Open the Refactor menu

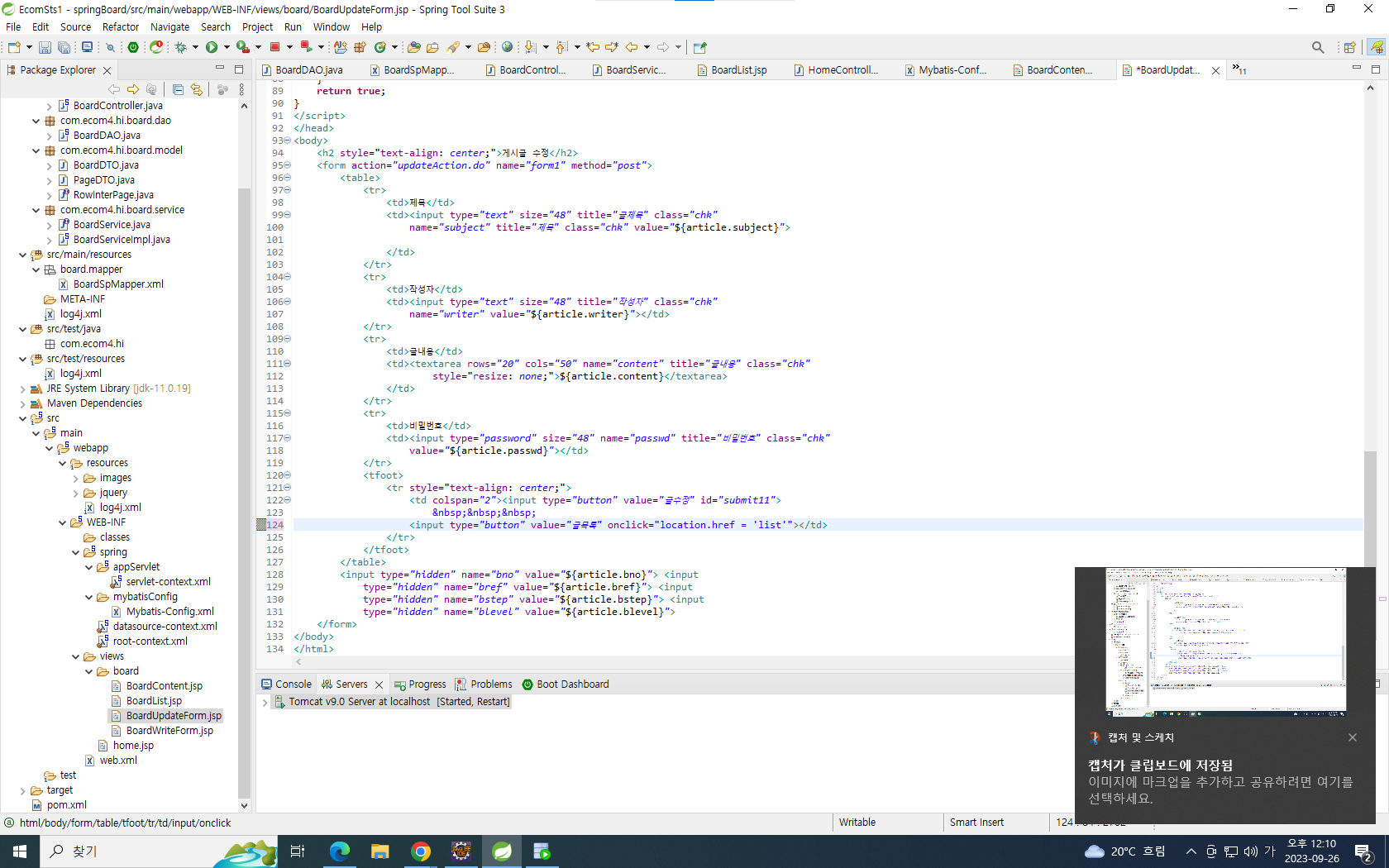(120, 26)
